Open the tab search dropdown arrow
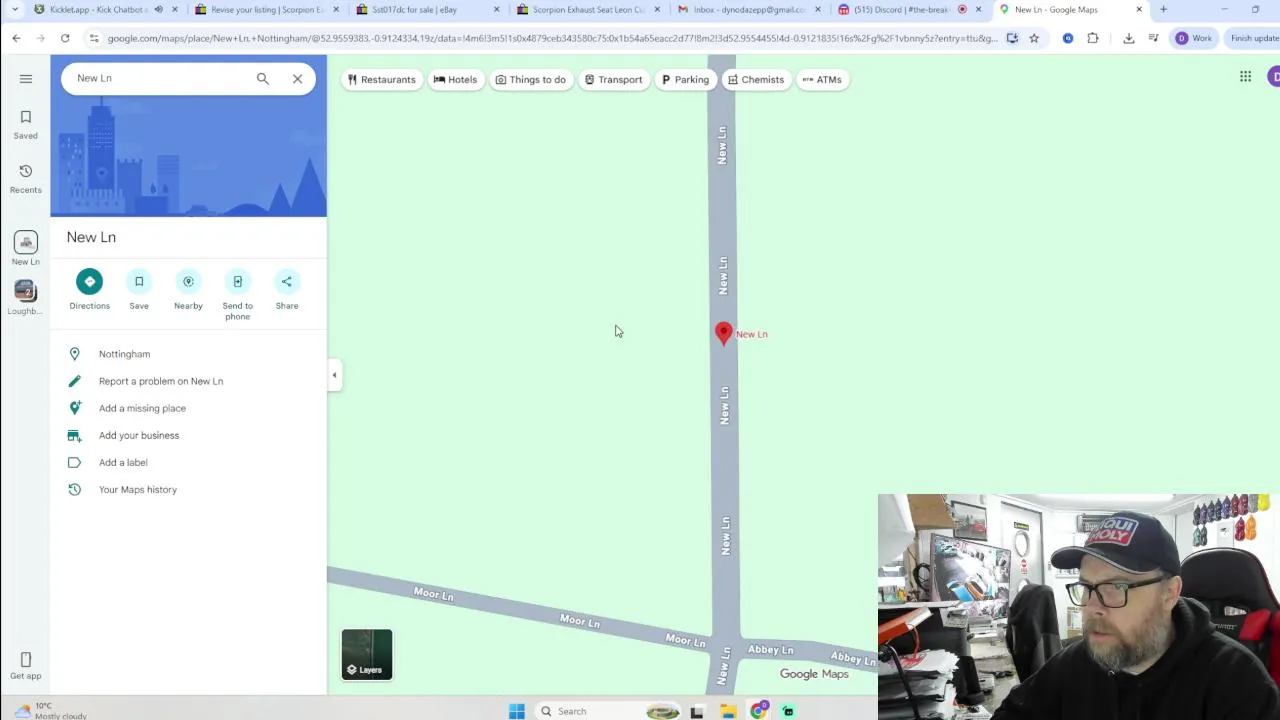1280x720 pixels. tap(15, 10)
